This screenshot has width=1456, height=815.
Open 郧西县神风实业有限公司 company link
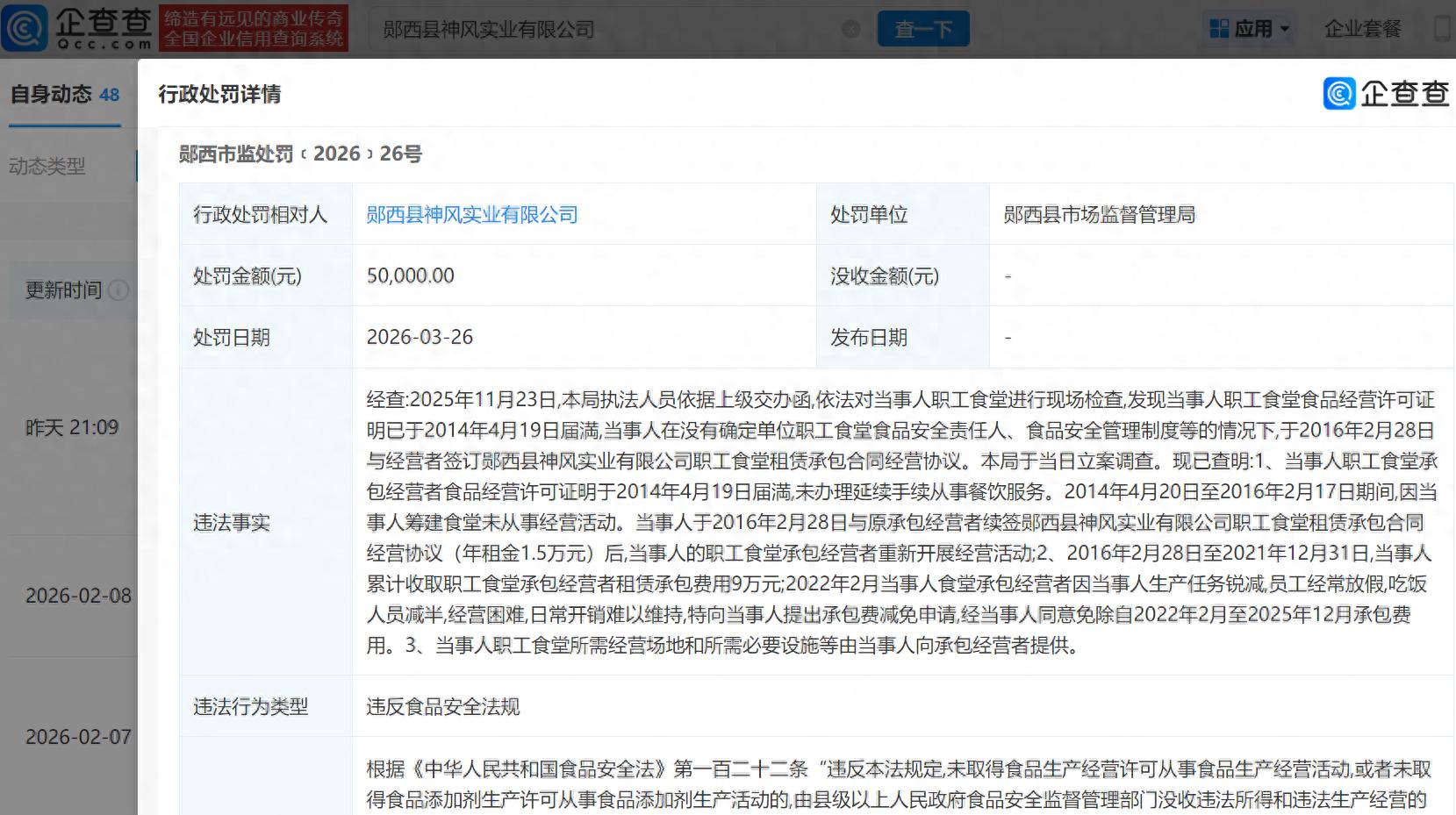click(471, 215)
